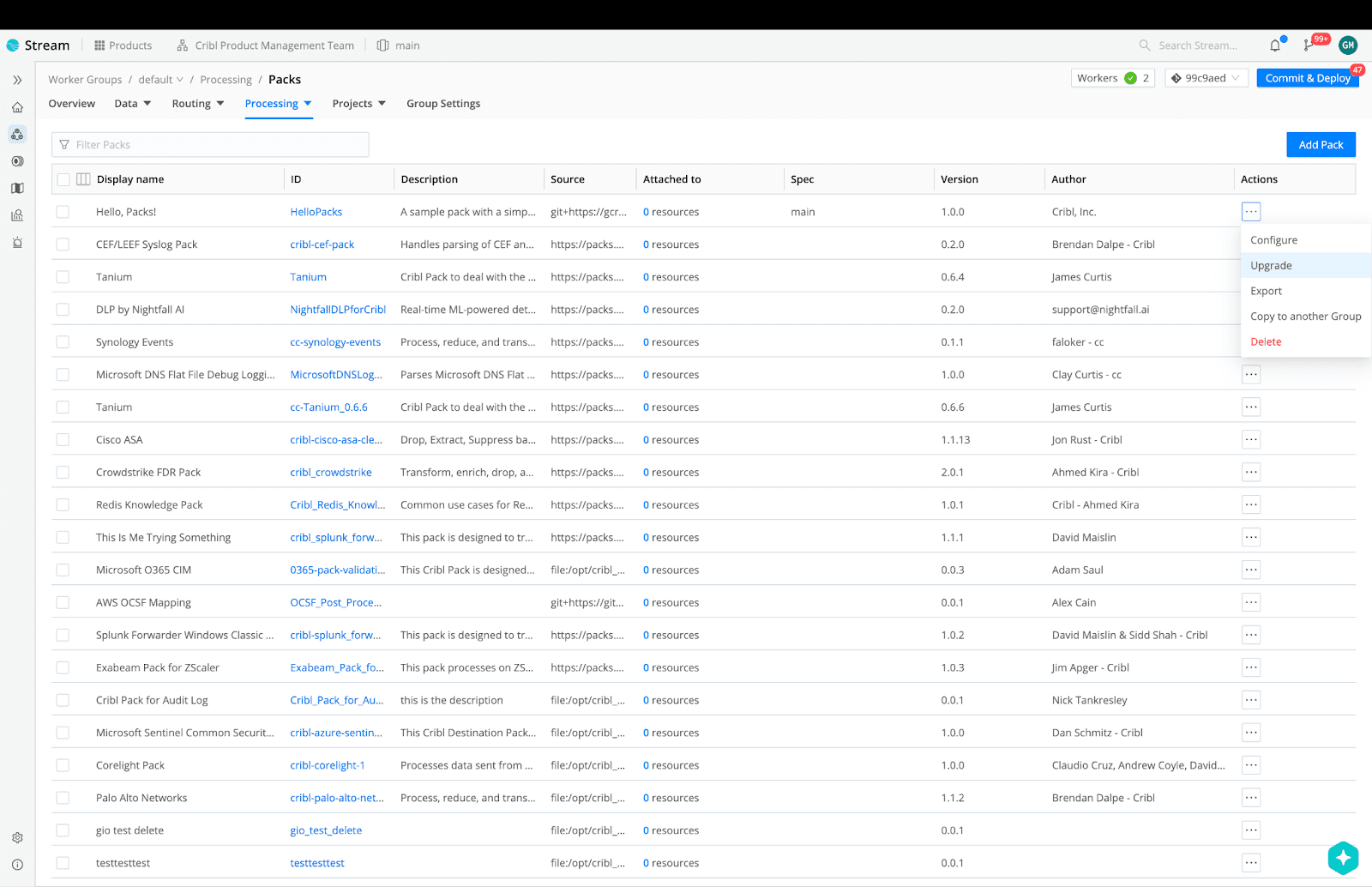Viewport: 1372px width, 887px height.
Task: Toggle the select-all packs checkbox
Action: [x=63, y=179]
